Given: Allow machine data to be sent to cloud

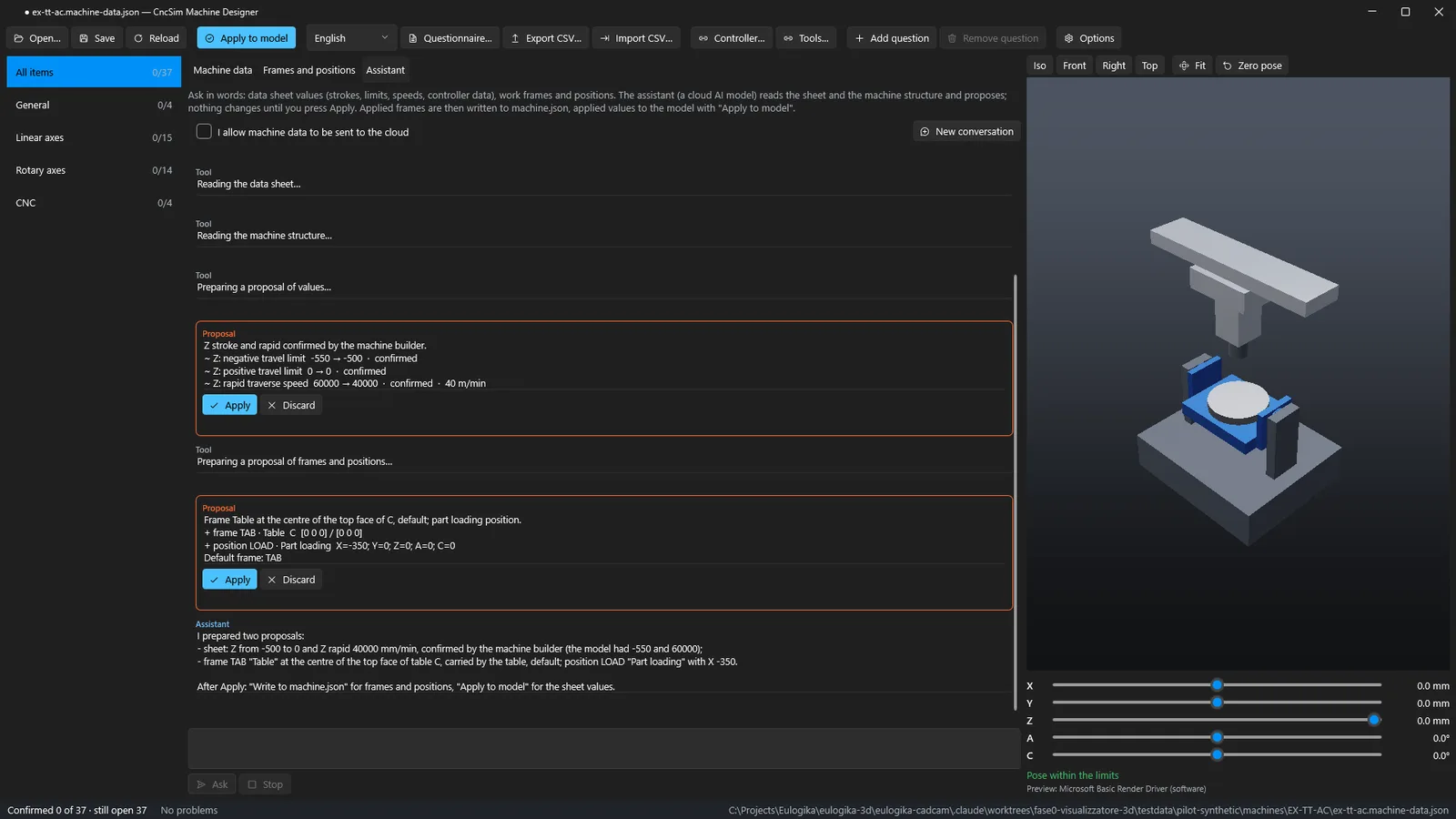Looking at the screenshot, I should [204, 132].
